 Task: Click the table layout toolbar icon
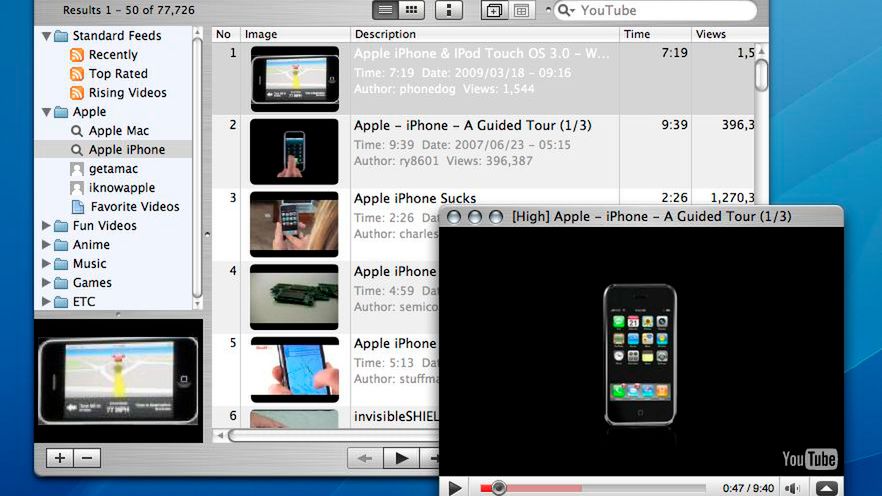(521, 10)
